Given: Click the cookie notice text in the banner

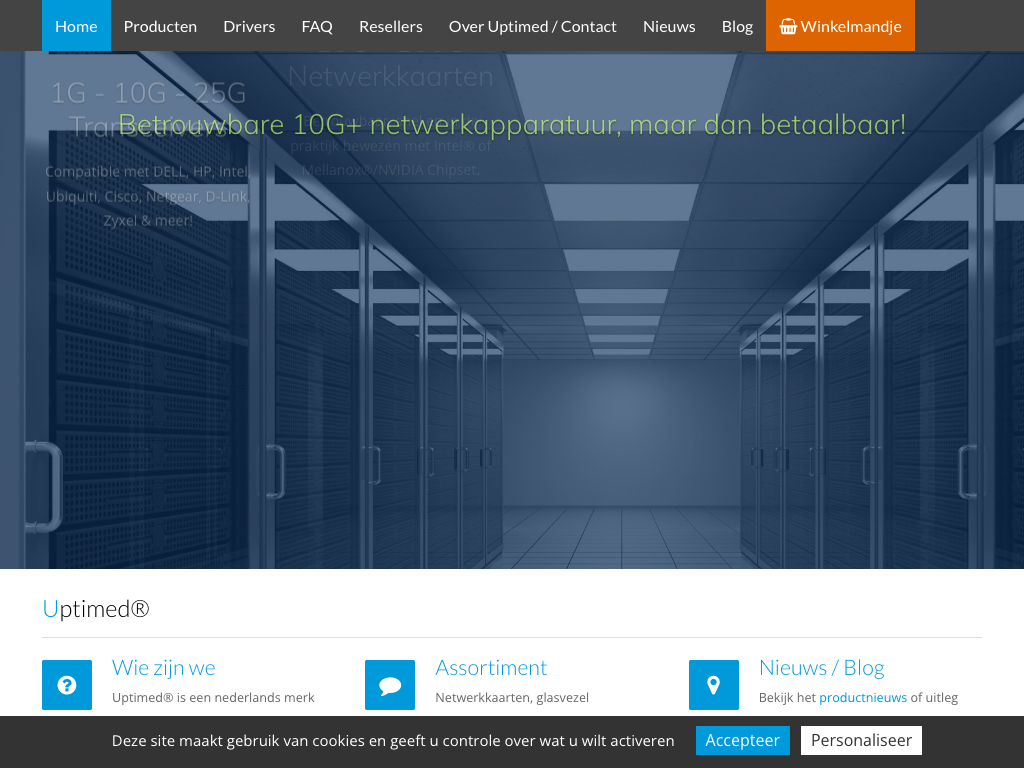Looking at the screenshot, I should click(x=392, y=741).
